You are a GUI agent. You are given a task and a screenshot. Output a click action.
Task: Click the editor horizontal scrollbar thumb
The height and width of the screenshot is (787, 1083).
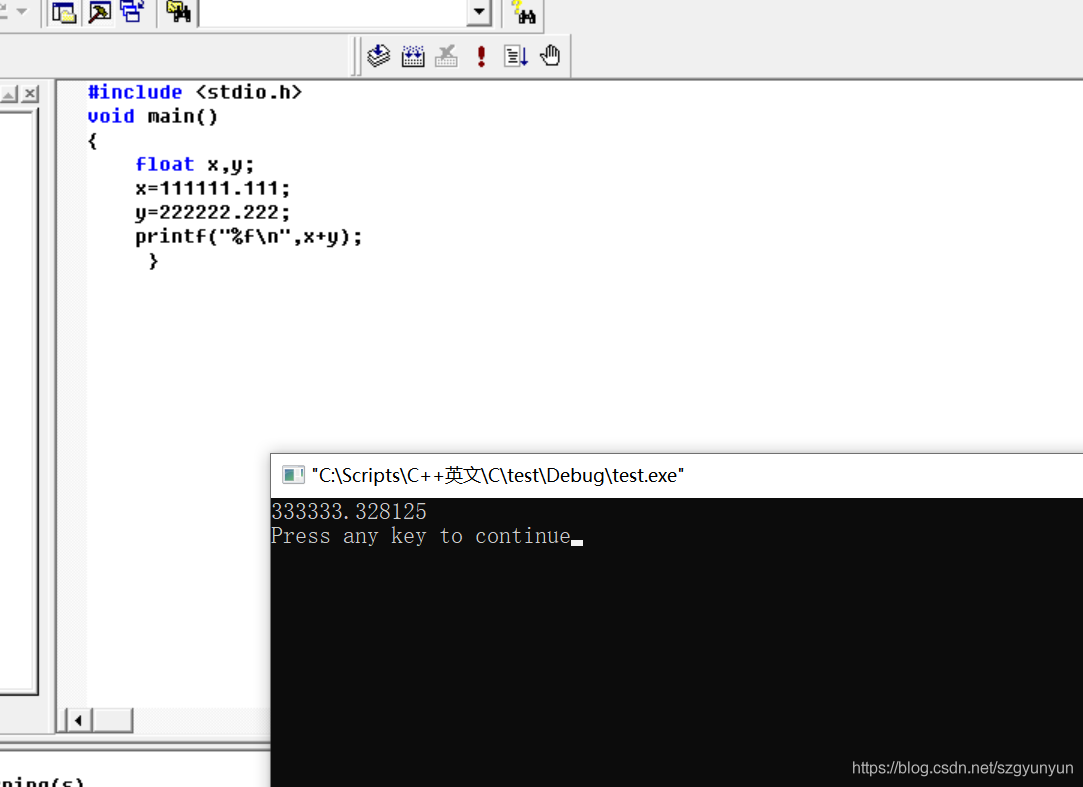click(x=112, y=720)
